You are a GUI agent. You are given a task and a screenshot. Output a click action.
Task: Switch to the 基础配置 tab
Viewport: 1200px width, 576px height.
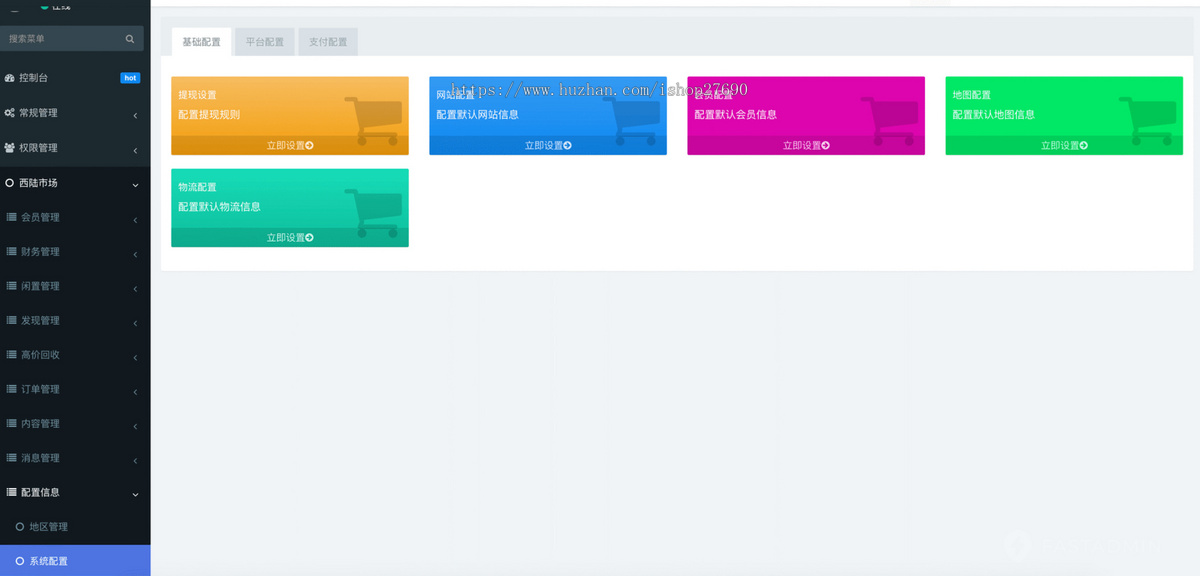coord(201,42)
